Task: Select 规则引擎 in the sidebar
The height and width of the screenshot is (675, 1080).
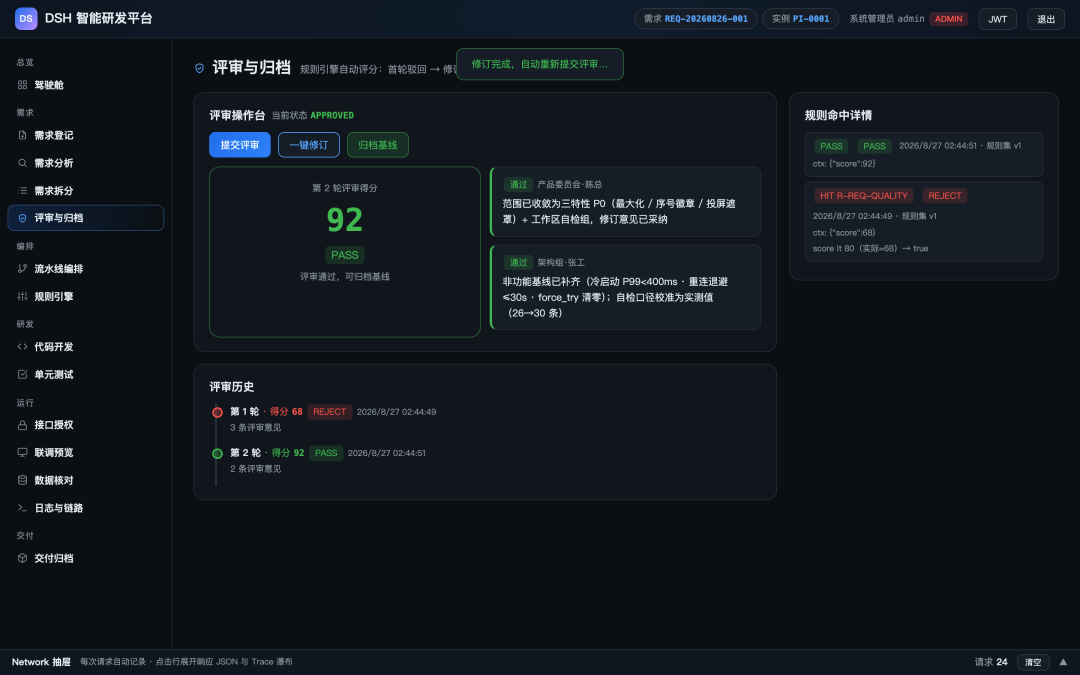Action: point(85,296)
